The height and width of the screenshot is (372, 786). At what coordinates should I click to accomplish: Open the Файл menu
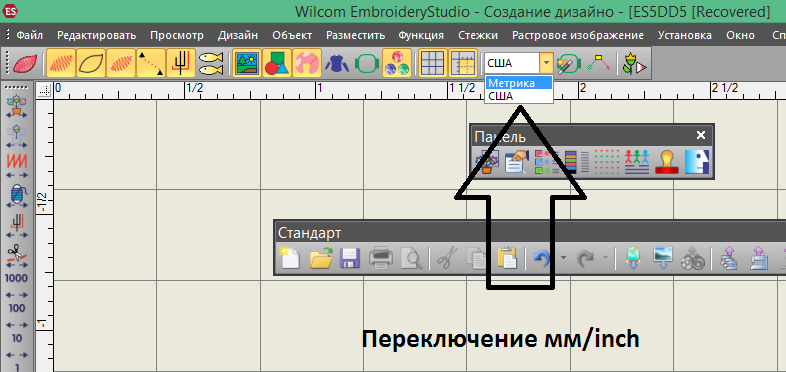30,35
